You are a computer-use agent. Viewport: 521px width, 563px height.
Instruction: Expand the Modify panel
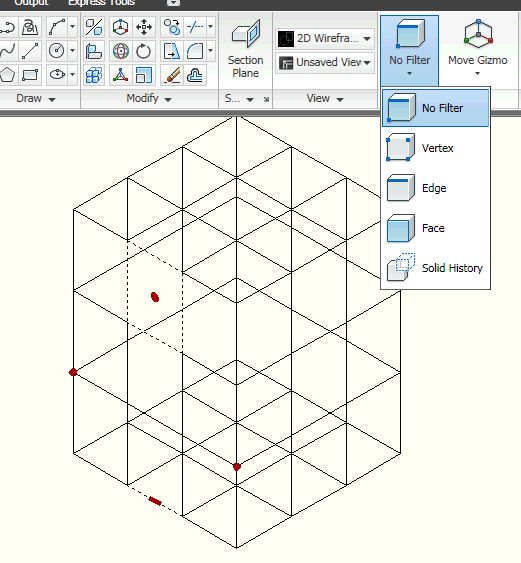click(149, 98)
